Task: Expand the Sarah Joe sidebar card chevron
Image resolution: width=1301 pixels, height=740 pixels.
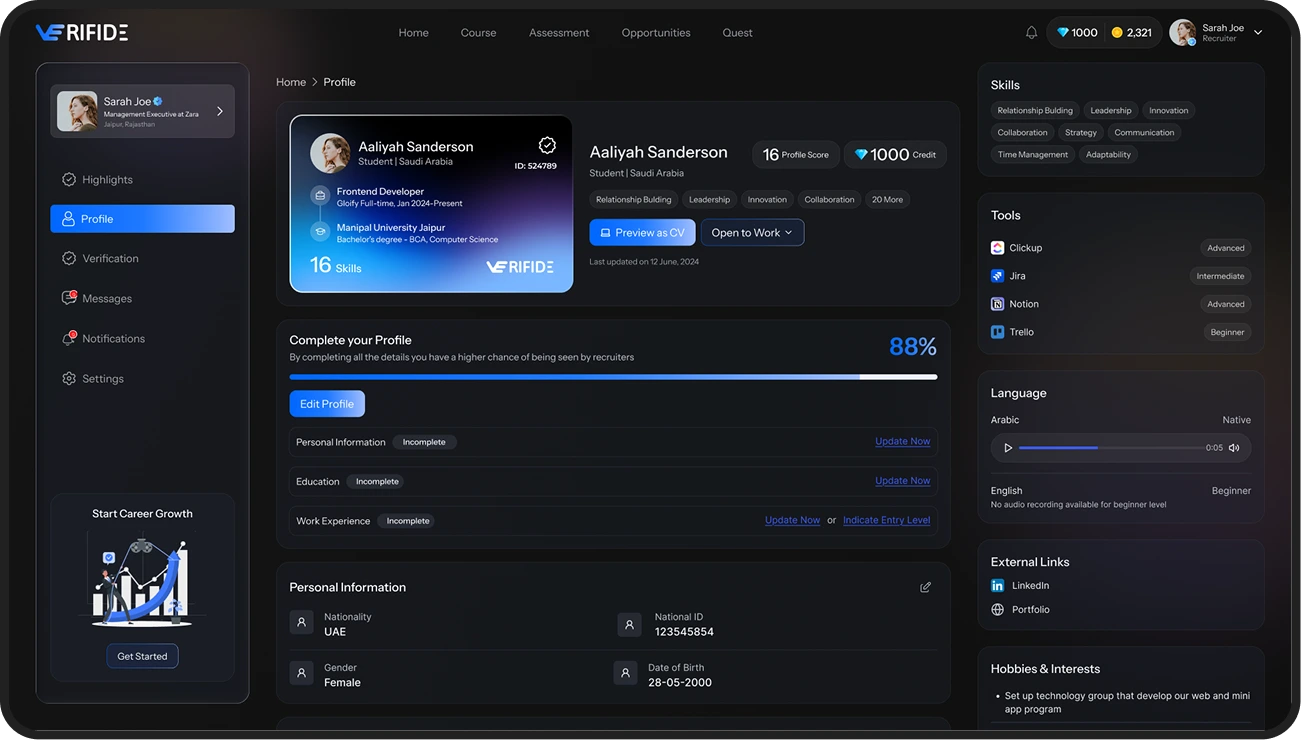Action: pos(220,111)
